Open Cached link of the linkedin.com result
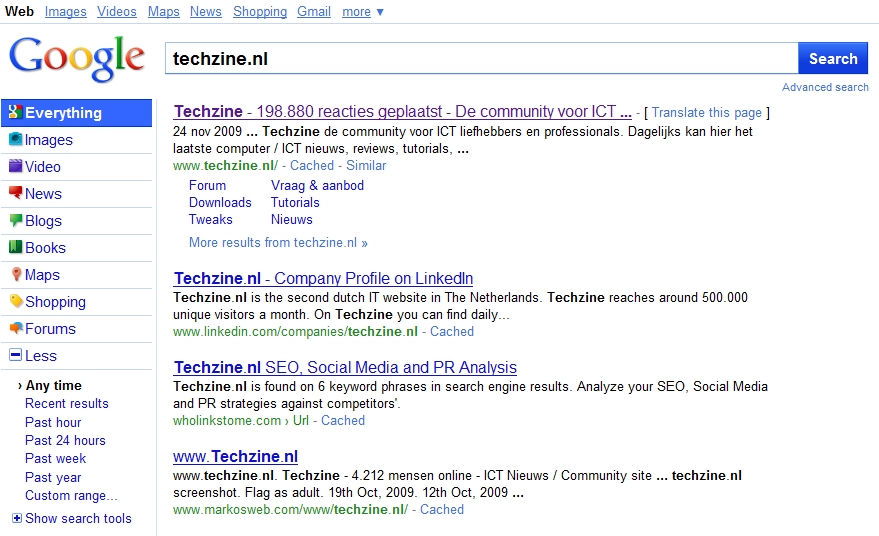The image size is (879, 536). [x=452, y=331]
